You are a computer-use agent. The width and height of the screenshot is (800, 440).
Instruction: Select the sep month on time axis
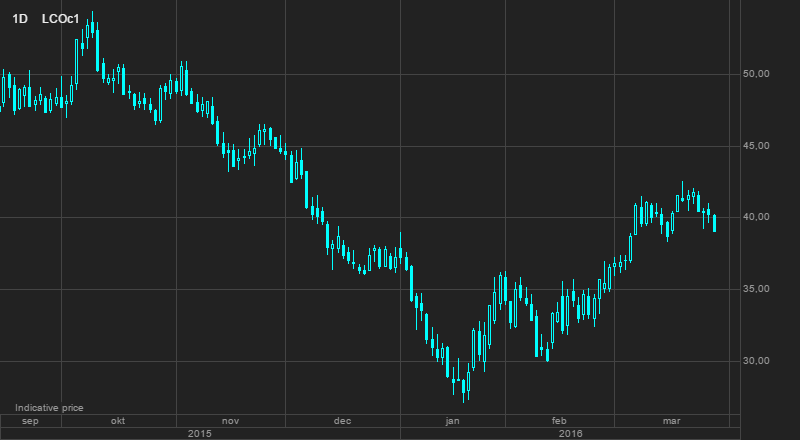click(30, 421)
